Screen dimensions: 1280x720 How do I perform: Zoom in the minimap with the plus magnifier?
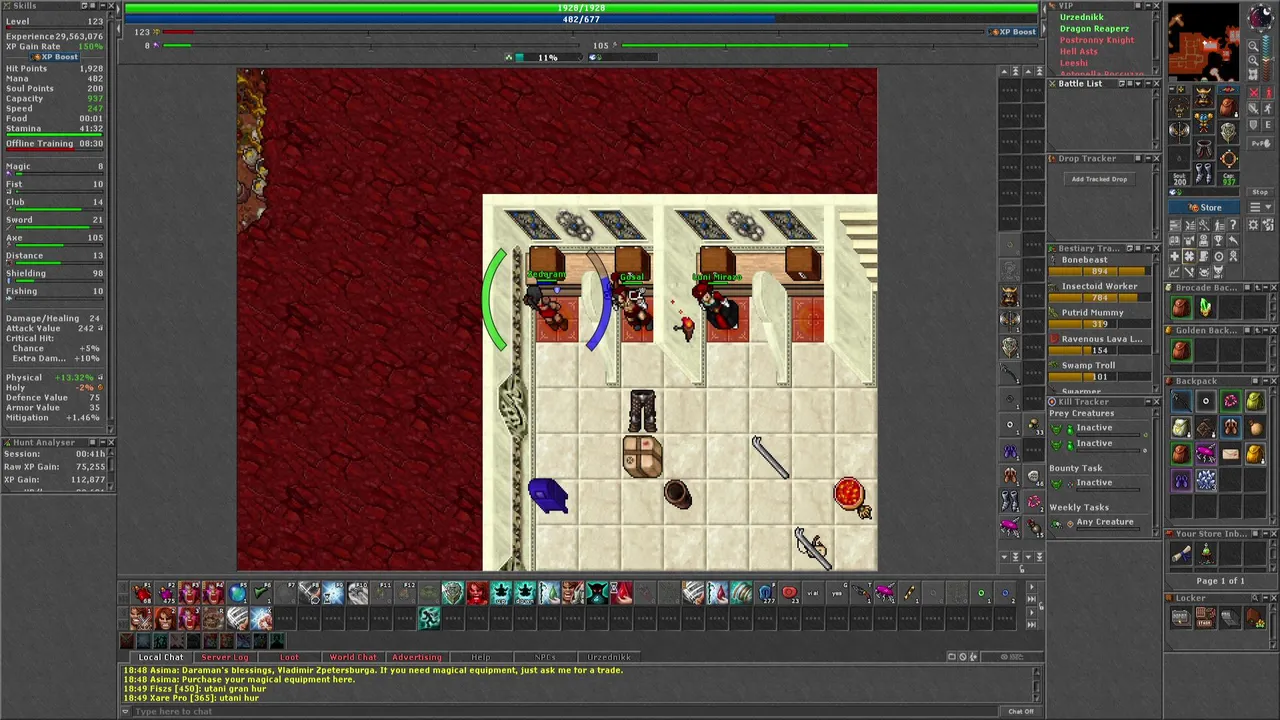click(1253, 60)
